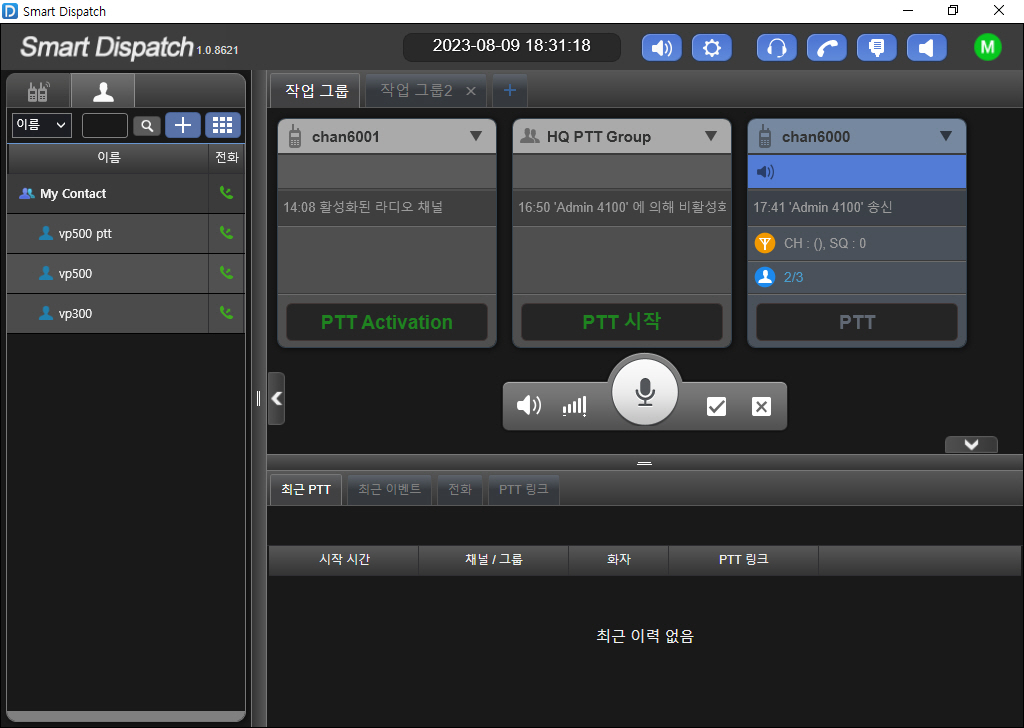Click the signal strength bars icon

click(x=574, y=406)
